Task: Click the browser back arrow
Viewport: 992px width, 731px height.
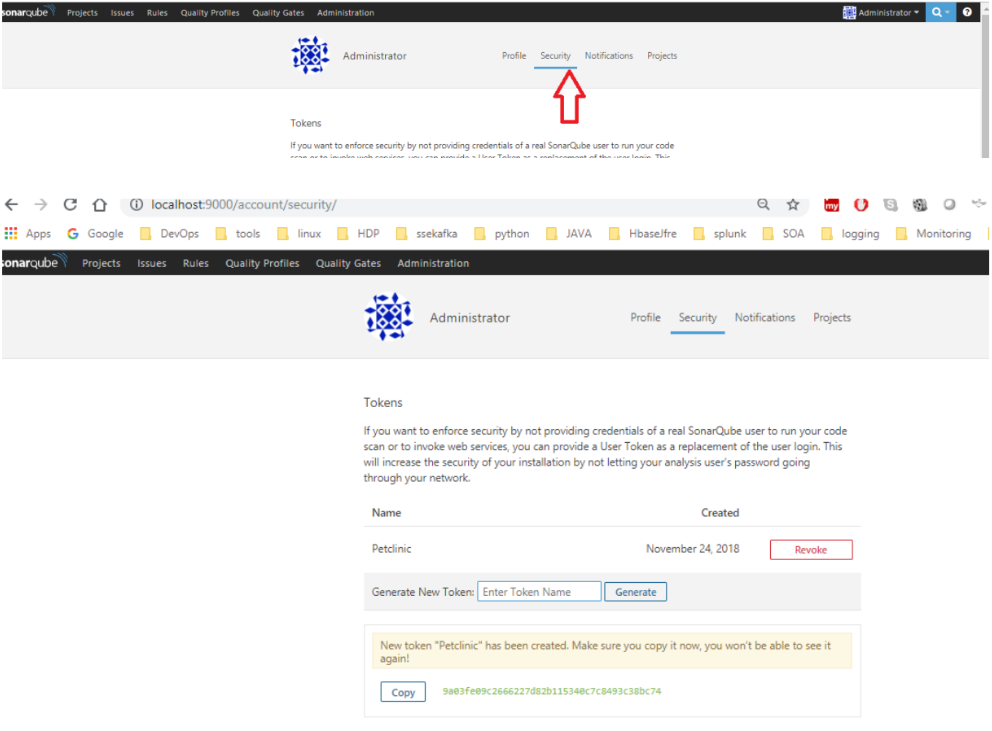Action: [11, 204]
